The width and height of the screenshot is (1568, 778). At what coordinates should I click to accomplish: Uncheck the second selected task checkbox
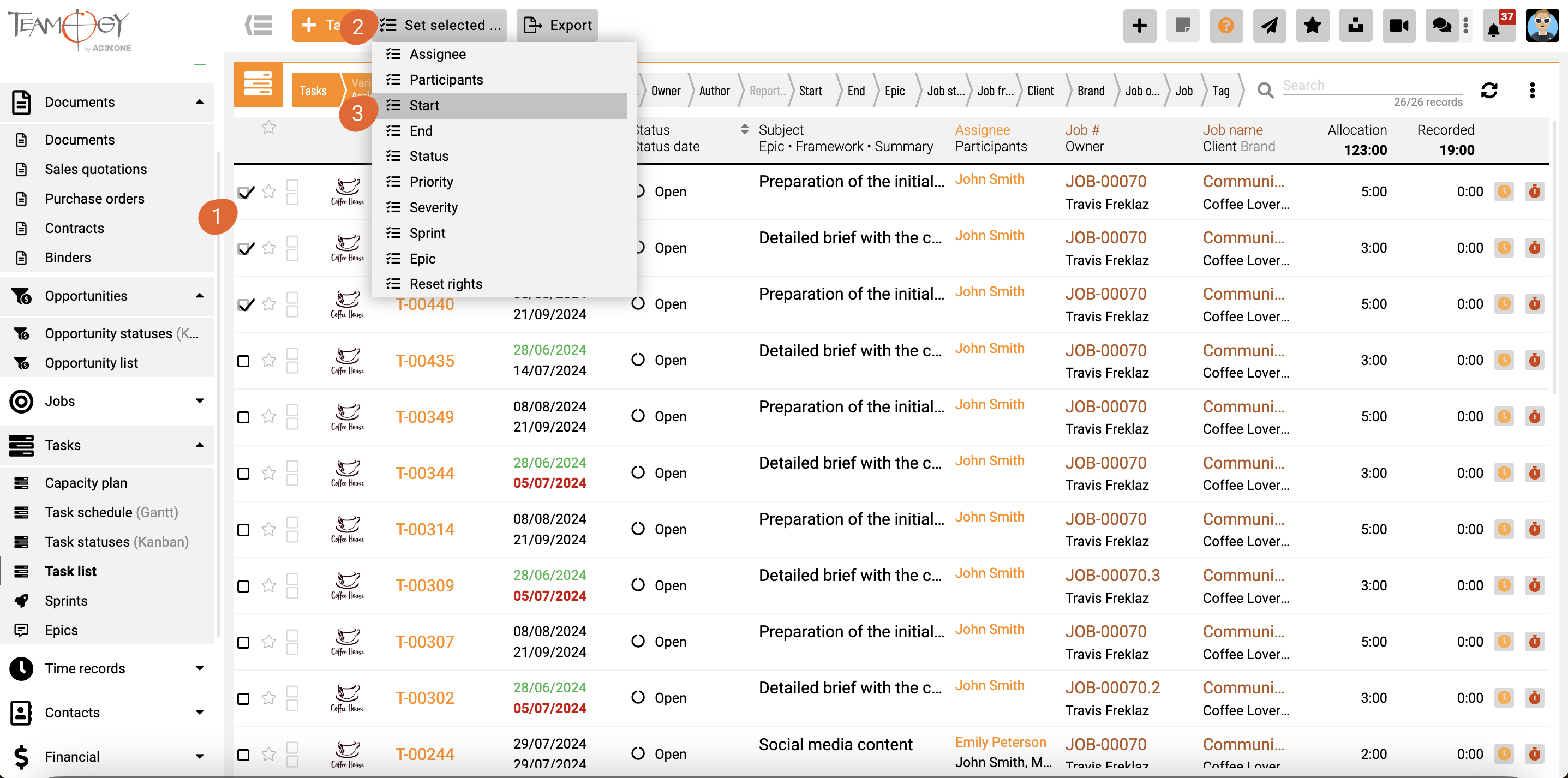point(245,248)
